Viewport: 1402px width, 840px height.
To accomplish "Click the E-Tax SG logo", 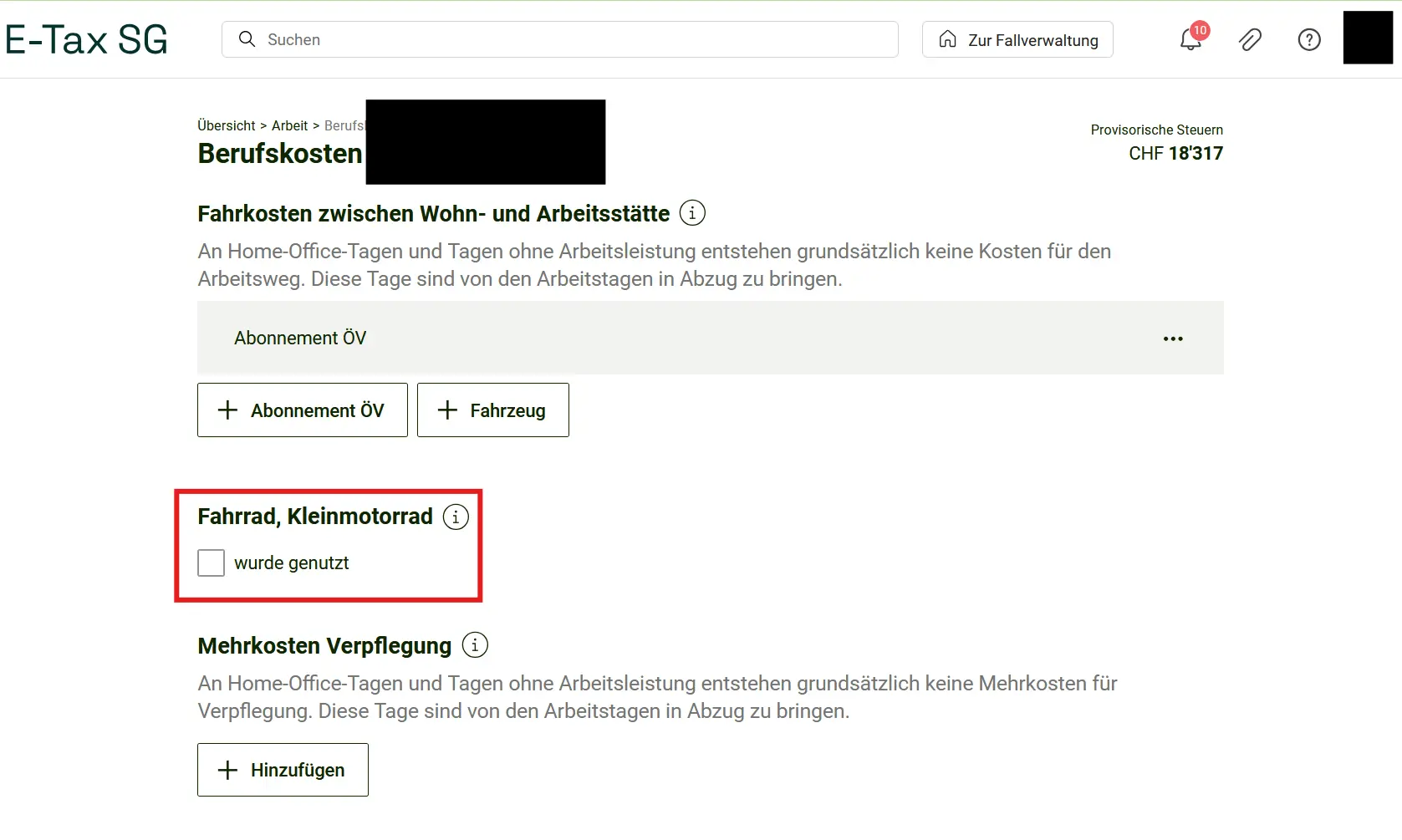I will click(86, 39).
